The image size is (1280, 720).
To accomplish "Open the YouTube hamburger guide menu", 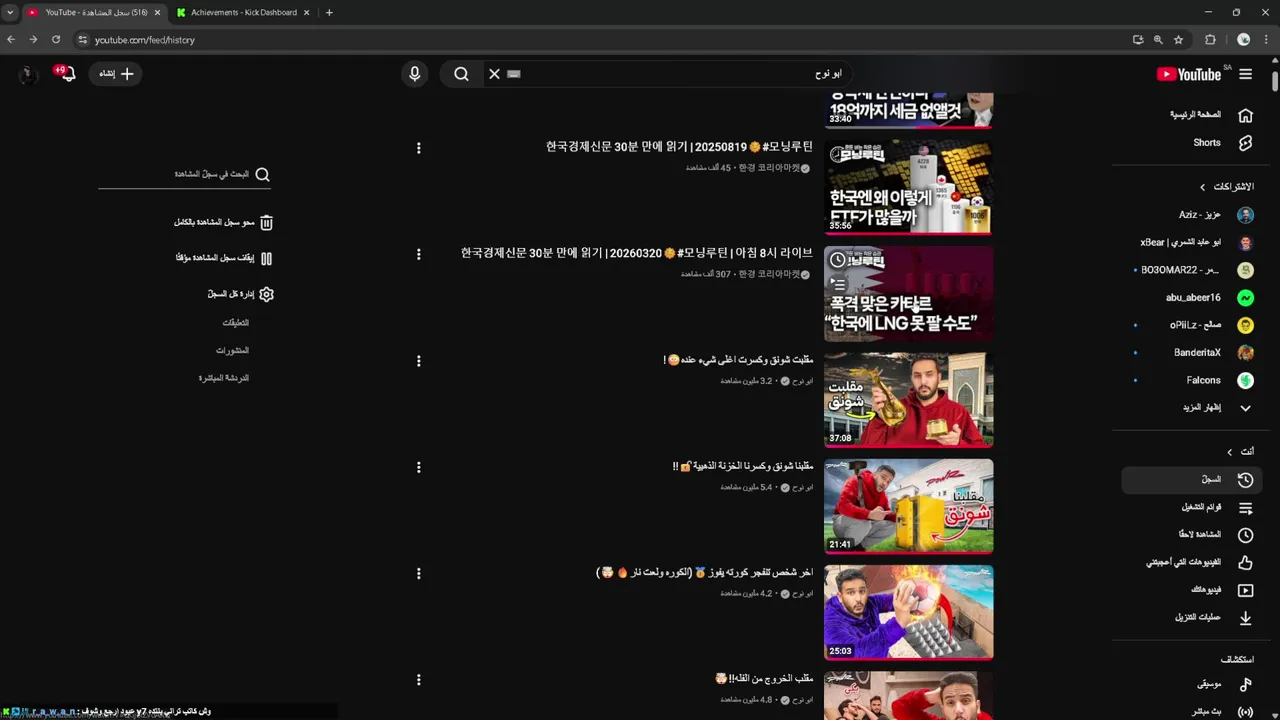I will pos(1245,74).
